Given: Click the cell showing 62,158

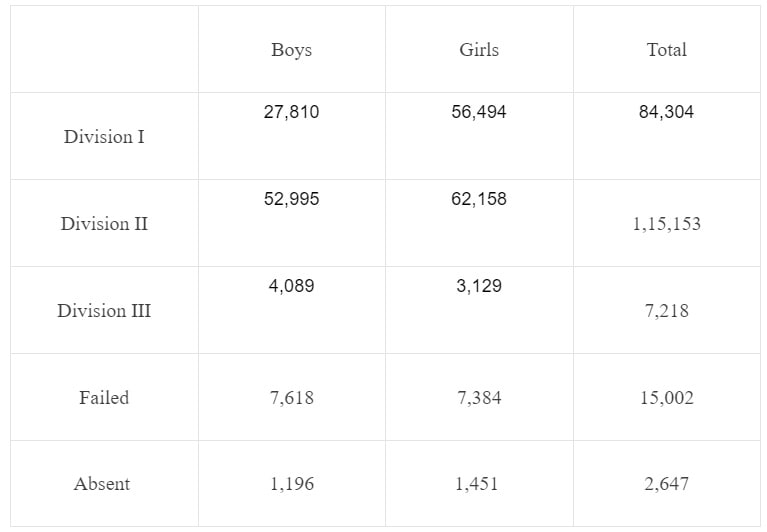Looking at the screenshot, I should (x=479, y=199).
